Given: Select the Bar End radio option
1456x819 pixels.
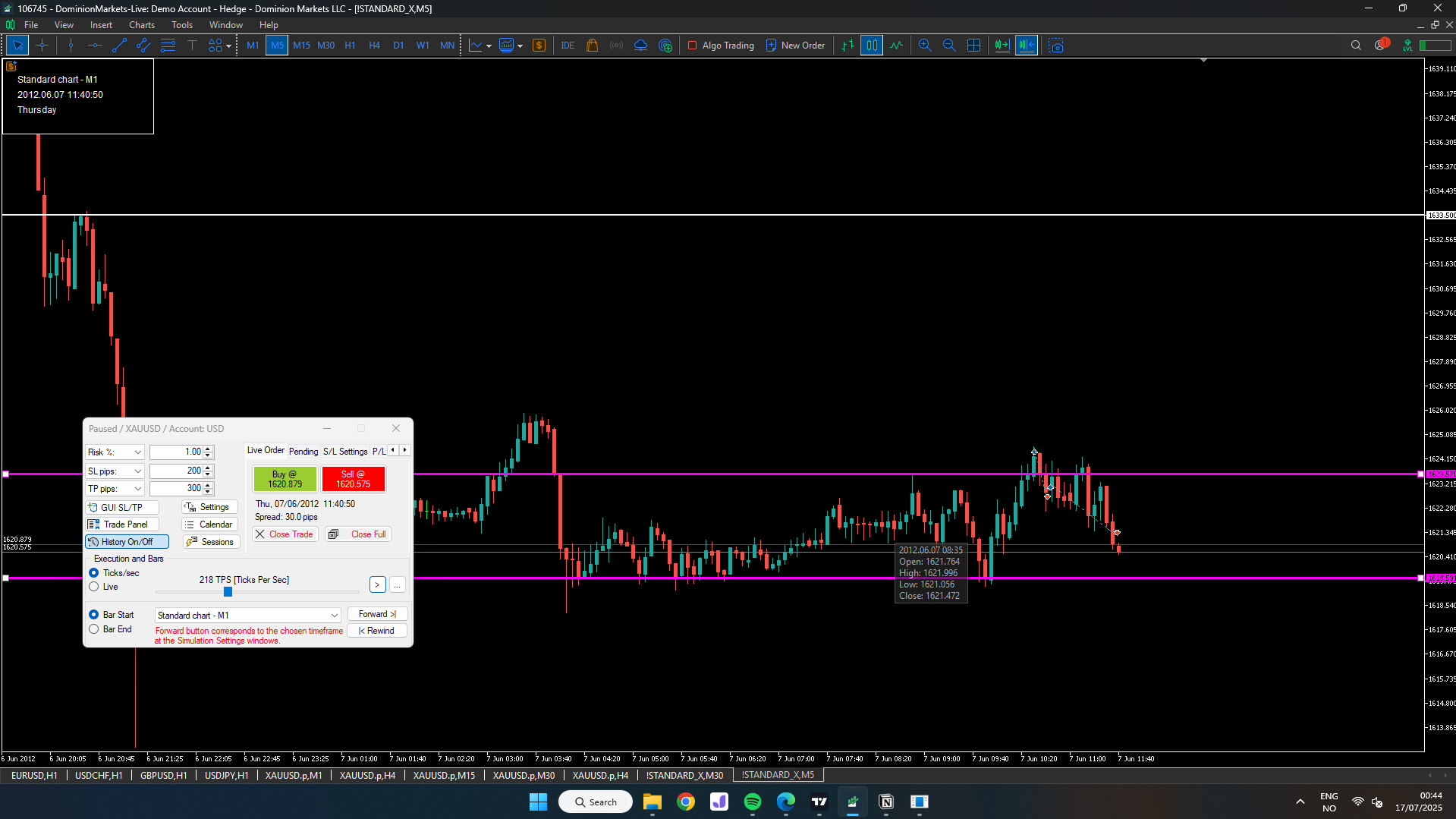Looking at the screenshot, I should (94, 629).
